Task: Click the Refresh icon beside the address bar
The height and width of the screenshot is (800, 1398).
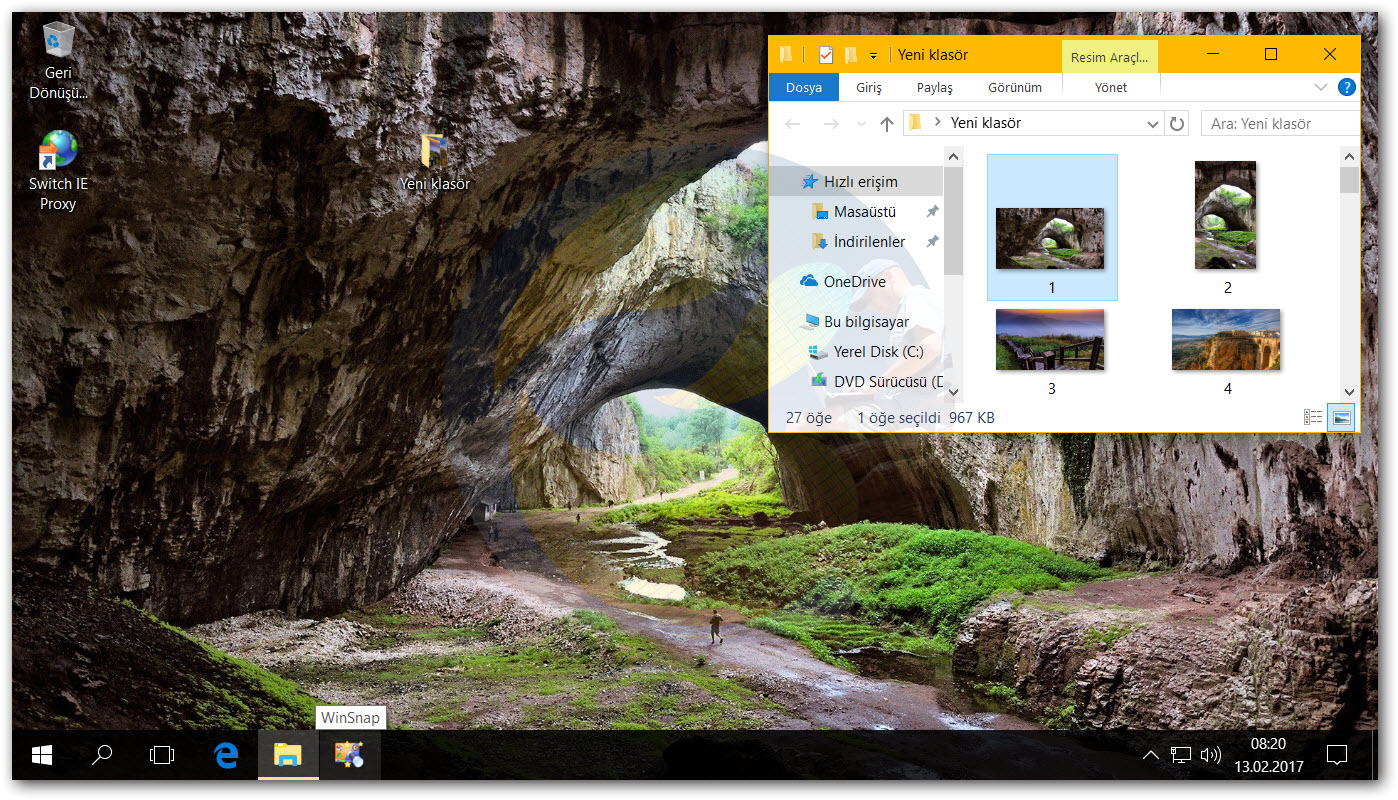Action: click(1177, 122)
